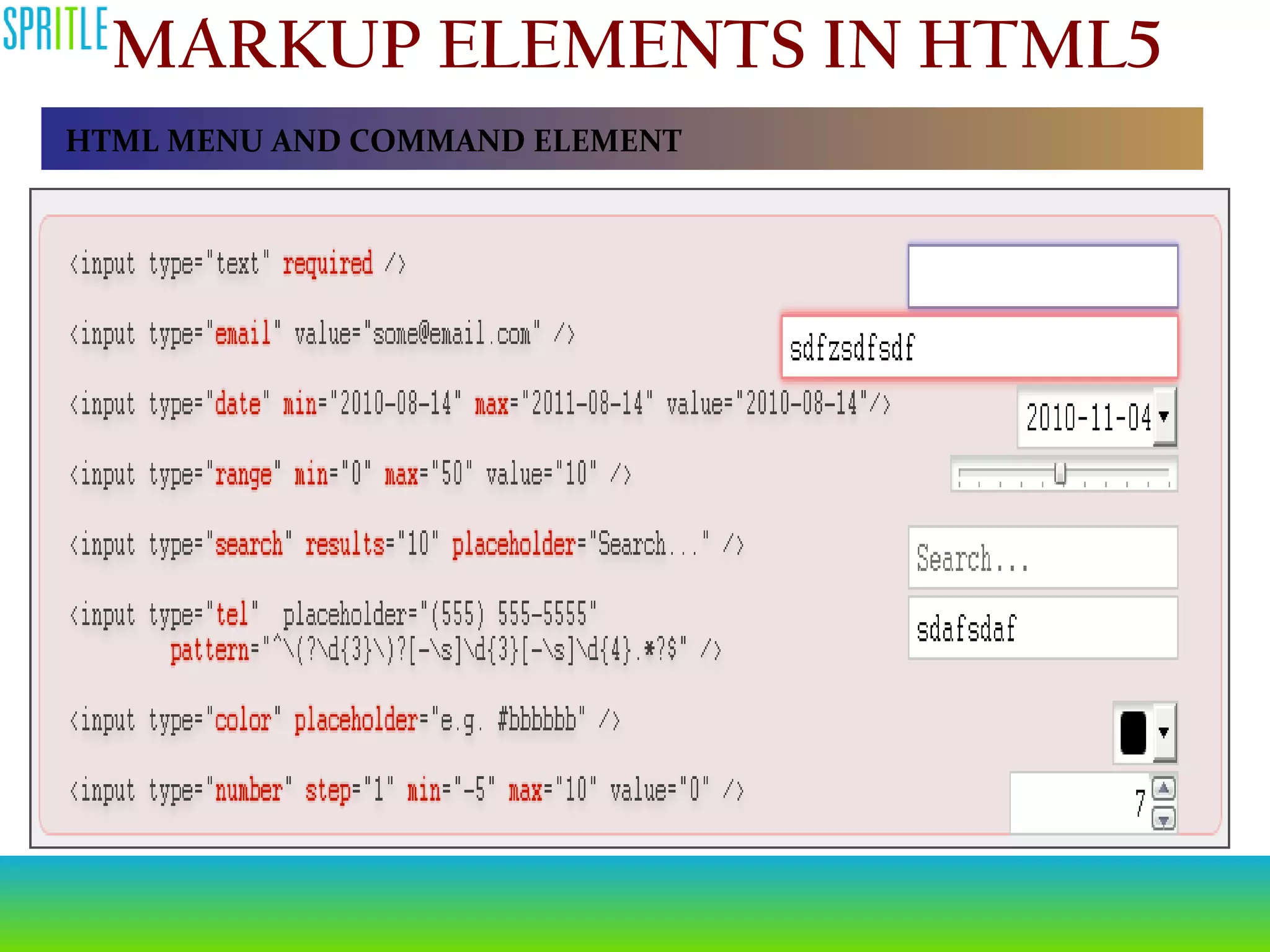
Task: Increase number with up spinner arrow
Action: click(x=1164, y=788)
